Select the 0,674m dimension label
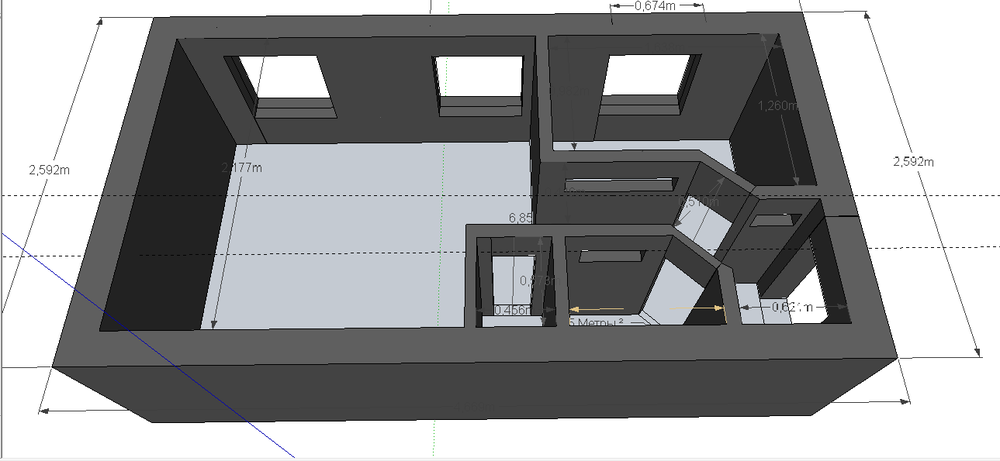Screen dimensions: 1000x461 click(x=654, y=7)
